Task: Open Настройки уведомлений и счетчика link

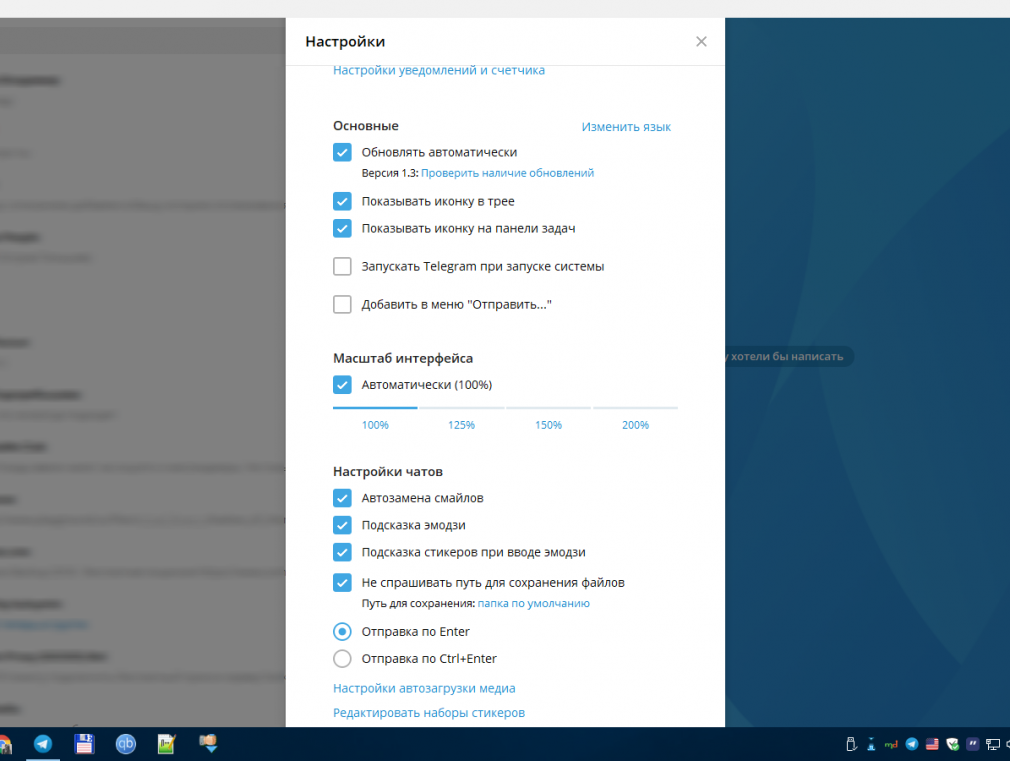Action: coord(439,70)
